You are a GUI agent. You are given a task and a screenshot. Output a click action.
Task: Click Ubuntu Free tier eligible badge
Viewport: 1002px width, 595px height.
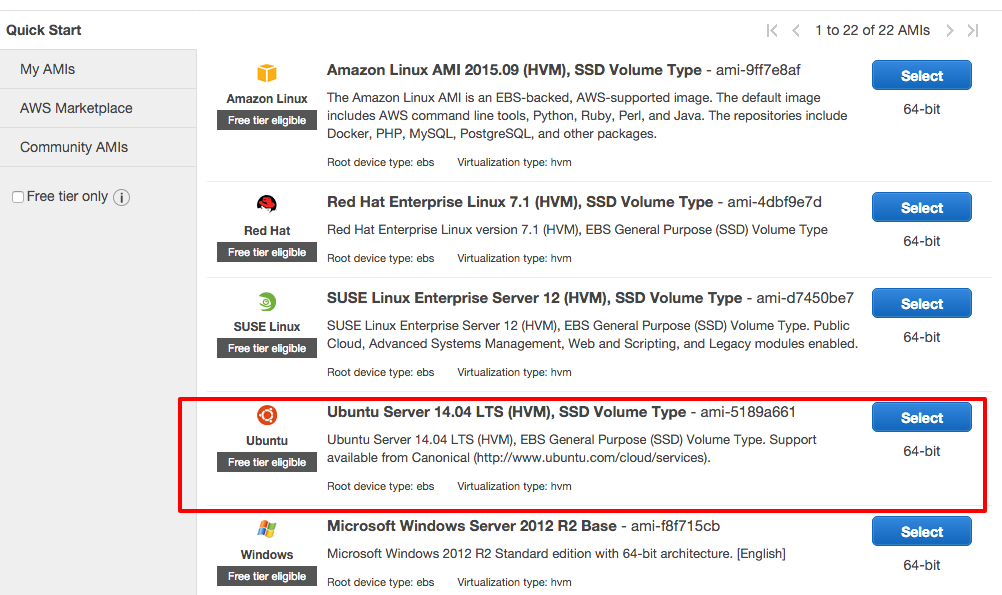[x=266, y=462]
